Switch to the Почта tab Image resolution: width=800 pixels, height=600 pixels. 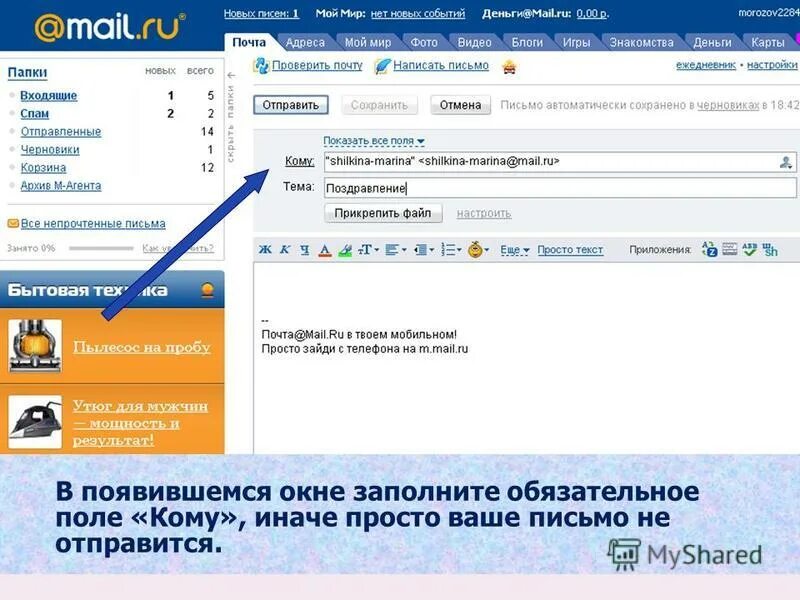point(249,42)
